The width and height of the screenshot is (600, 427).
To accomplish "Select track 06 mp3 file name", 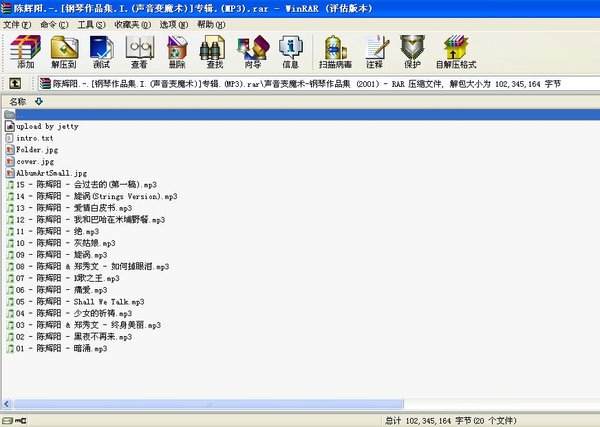I will tap(62, 290).
